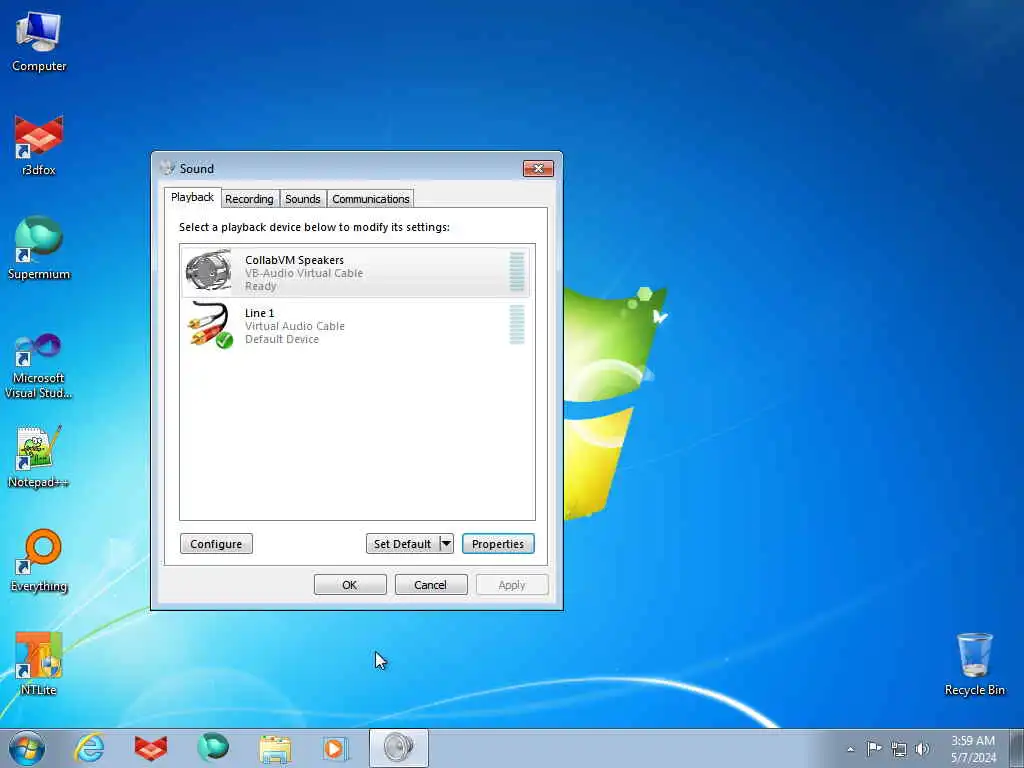Select the CollabVM Speakers device name
The image size is (1024, 768).
point(295,260)
